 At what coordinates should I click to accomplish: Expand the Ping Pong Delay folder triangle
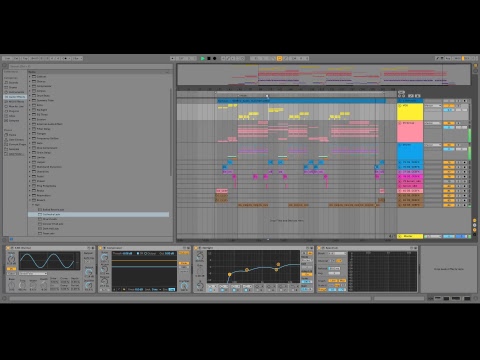[30, 186]
